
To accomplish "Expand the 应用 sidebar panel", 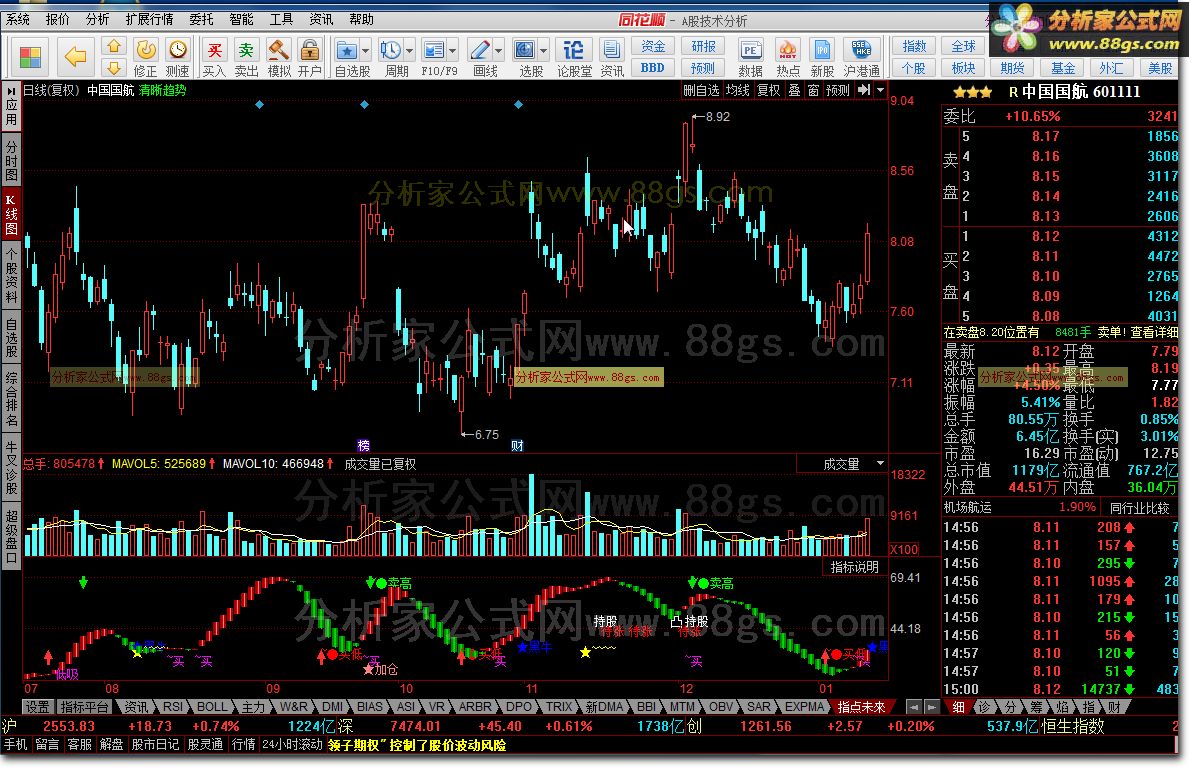I will pos(11,106).
